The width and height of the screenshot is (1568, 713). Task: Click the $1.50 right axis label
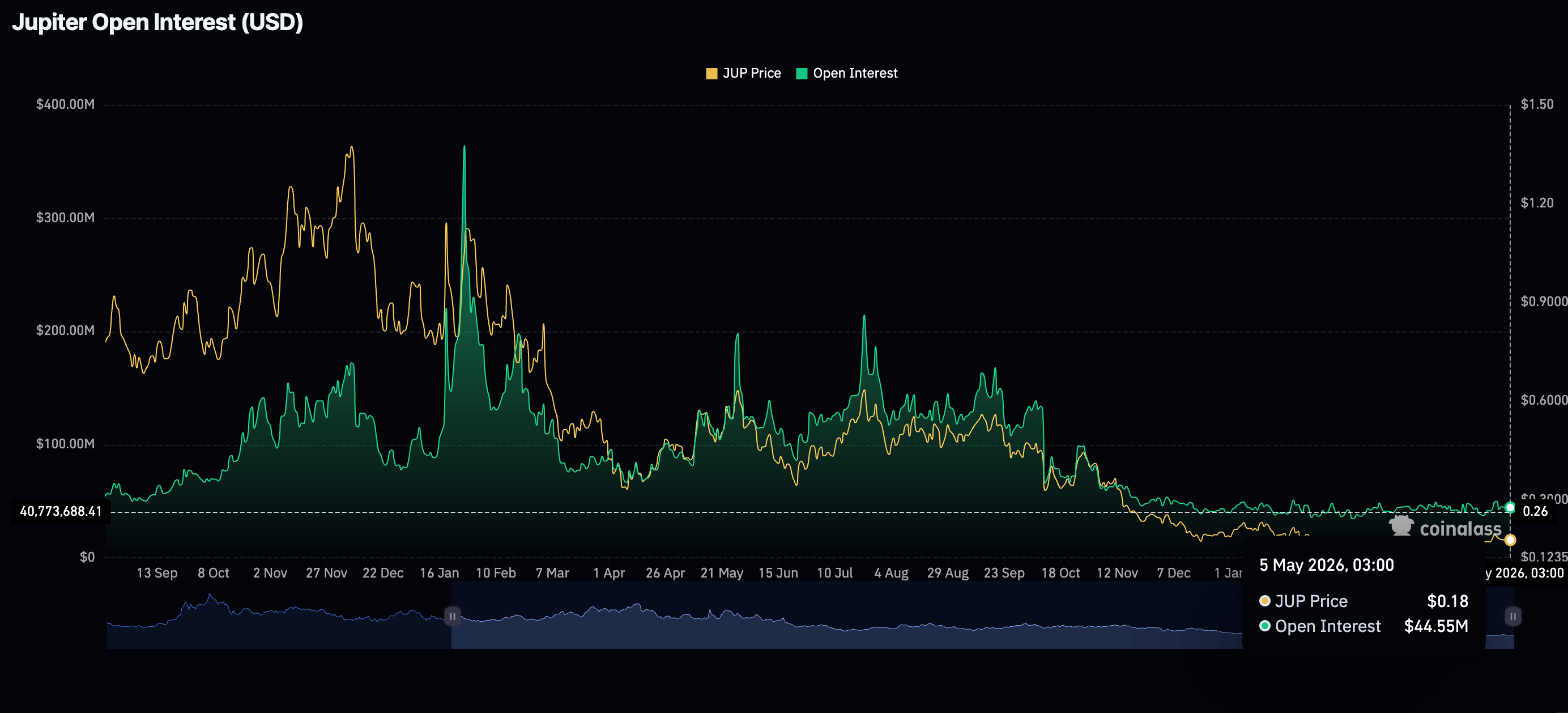click(x=1537, y=104)
